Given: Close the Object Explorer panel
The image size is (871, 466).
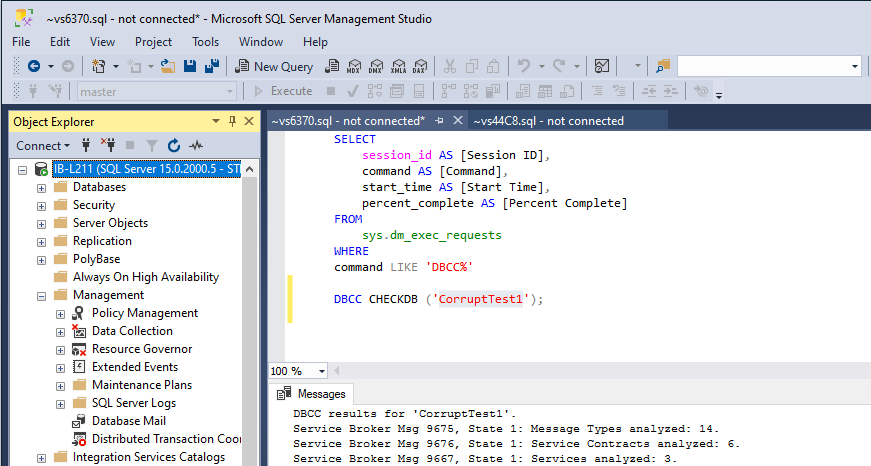Looking at the screenshot, I should (x=249, y=121).
